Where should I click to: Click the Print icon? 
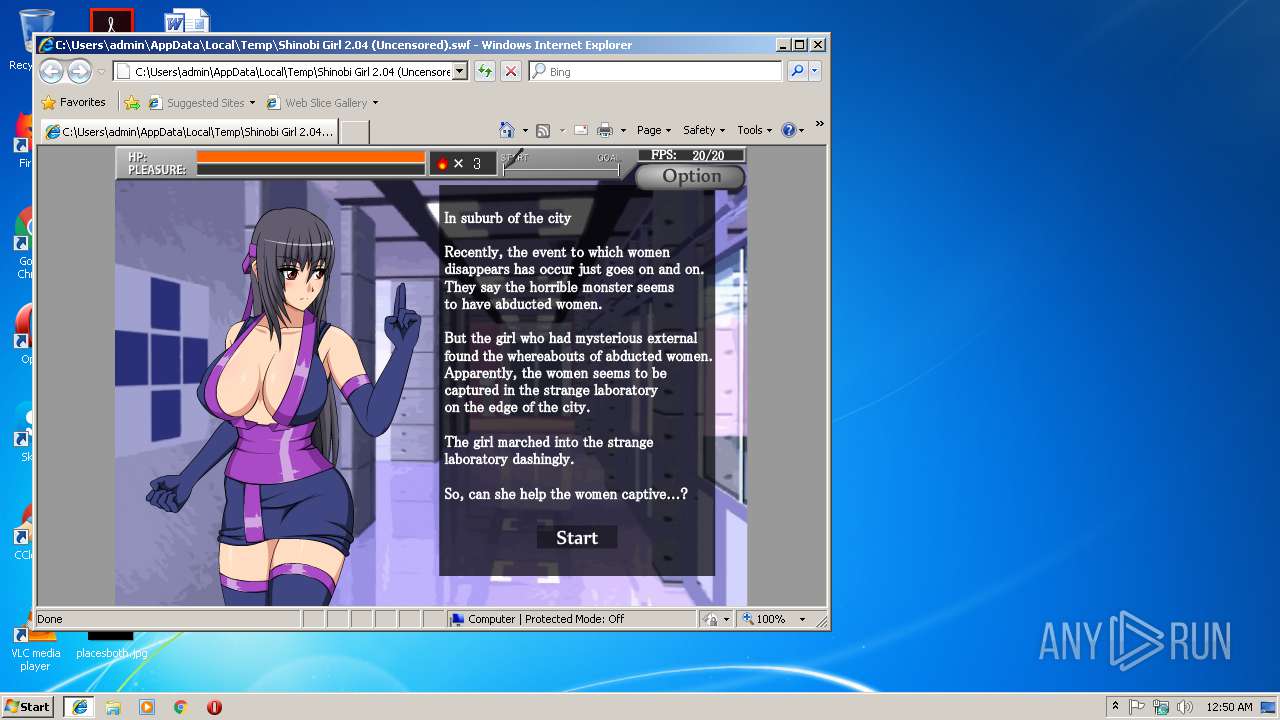pos(605,130)
